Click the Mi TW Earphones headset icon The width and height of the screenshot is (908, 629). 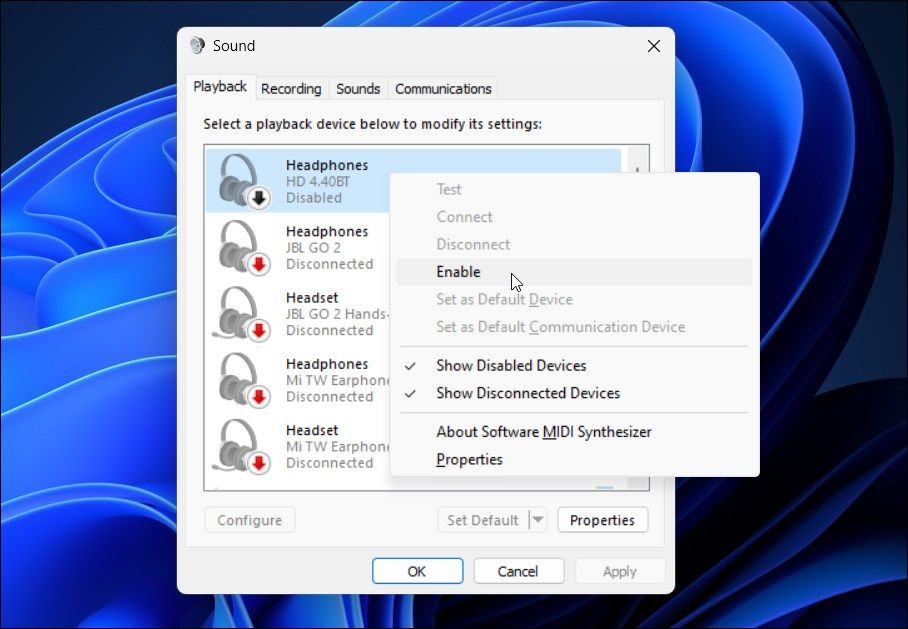click(x=240, y=445)
